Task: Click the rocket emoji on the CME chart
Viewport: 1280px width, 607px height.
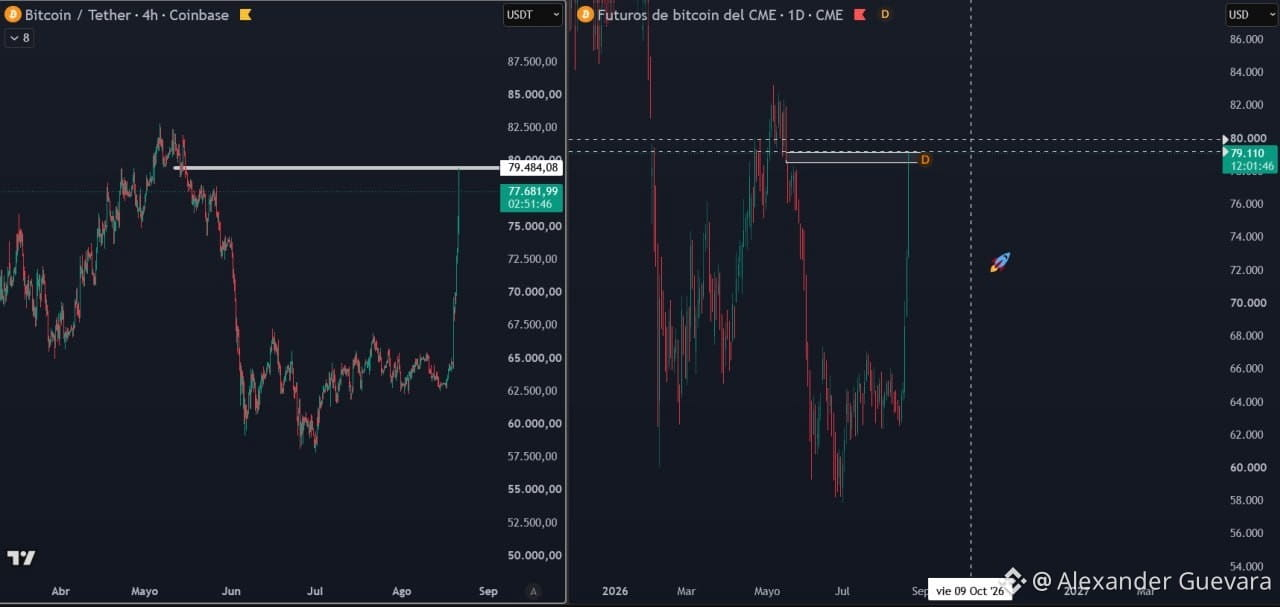Action: click(1000, 262)
